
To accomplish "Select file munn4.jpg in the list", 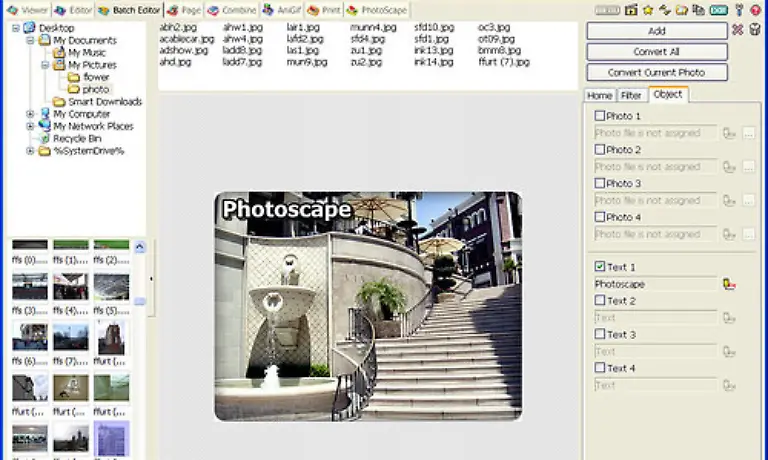I will (x=373, y=27).
